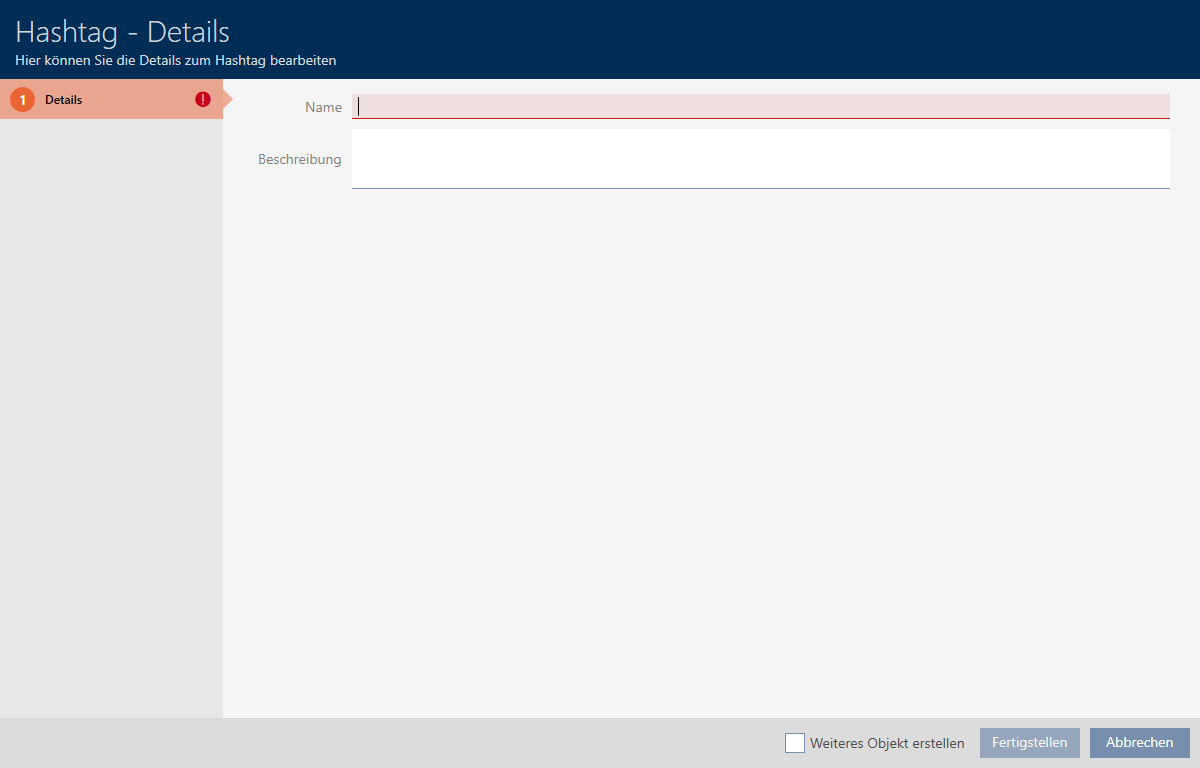Click the empty content area below Beschreibung
This screenshot has height=768, width=1200.
(700, 450)
